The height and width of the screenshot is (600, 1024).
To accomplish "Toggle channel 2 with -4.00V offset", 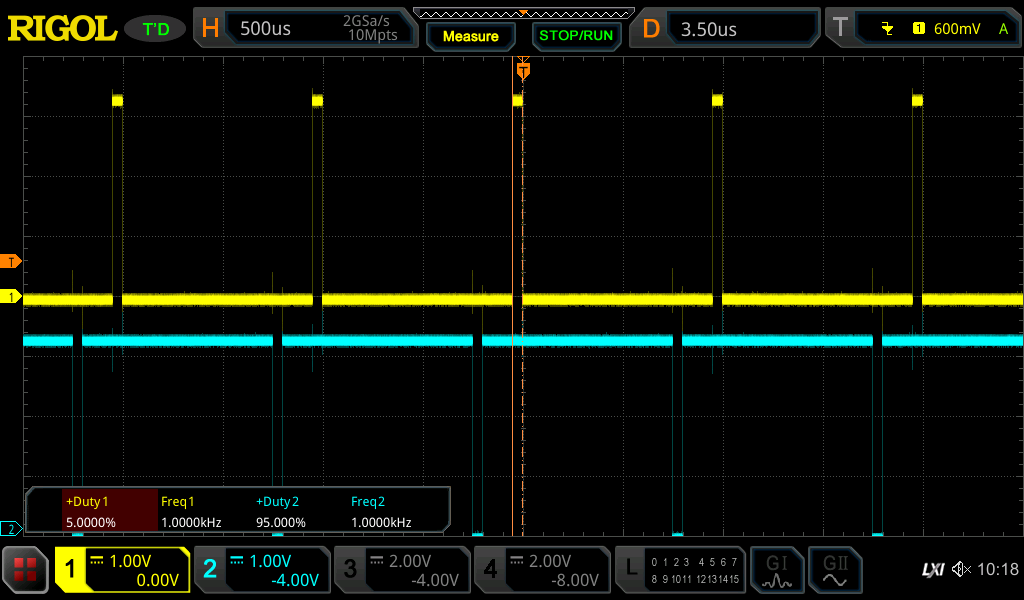I will tap(262, 570).
